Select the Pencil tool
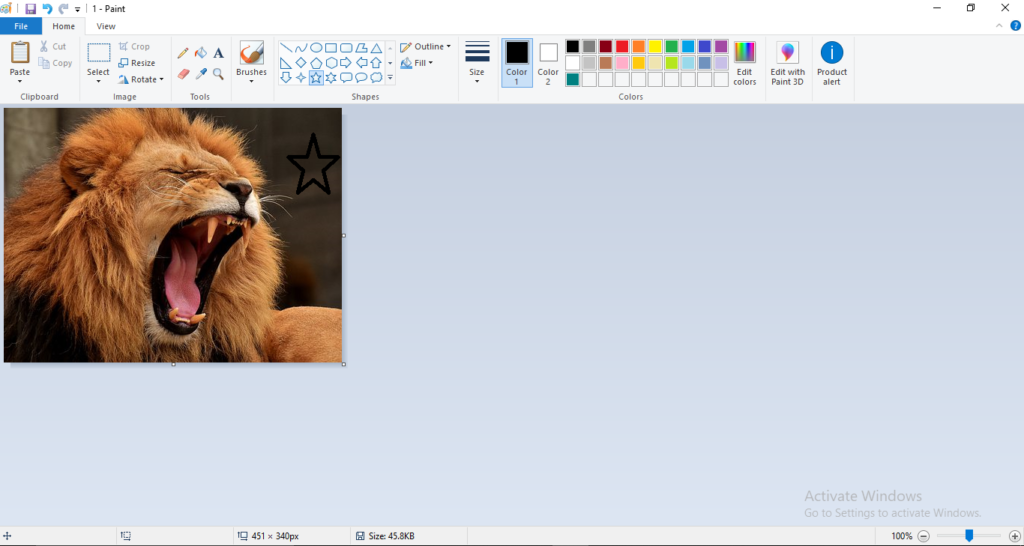 click(x=182, y=53)
